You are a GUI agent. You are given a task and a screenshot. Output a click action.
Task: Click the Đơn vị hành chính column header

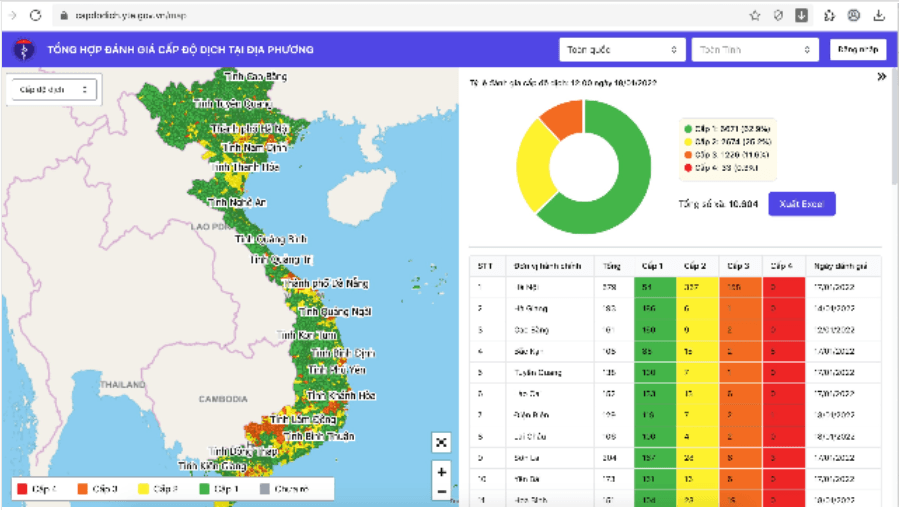[548, 266]
